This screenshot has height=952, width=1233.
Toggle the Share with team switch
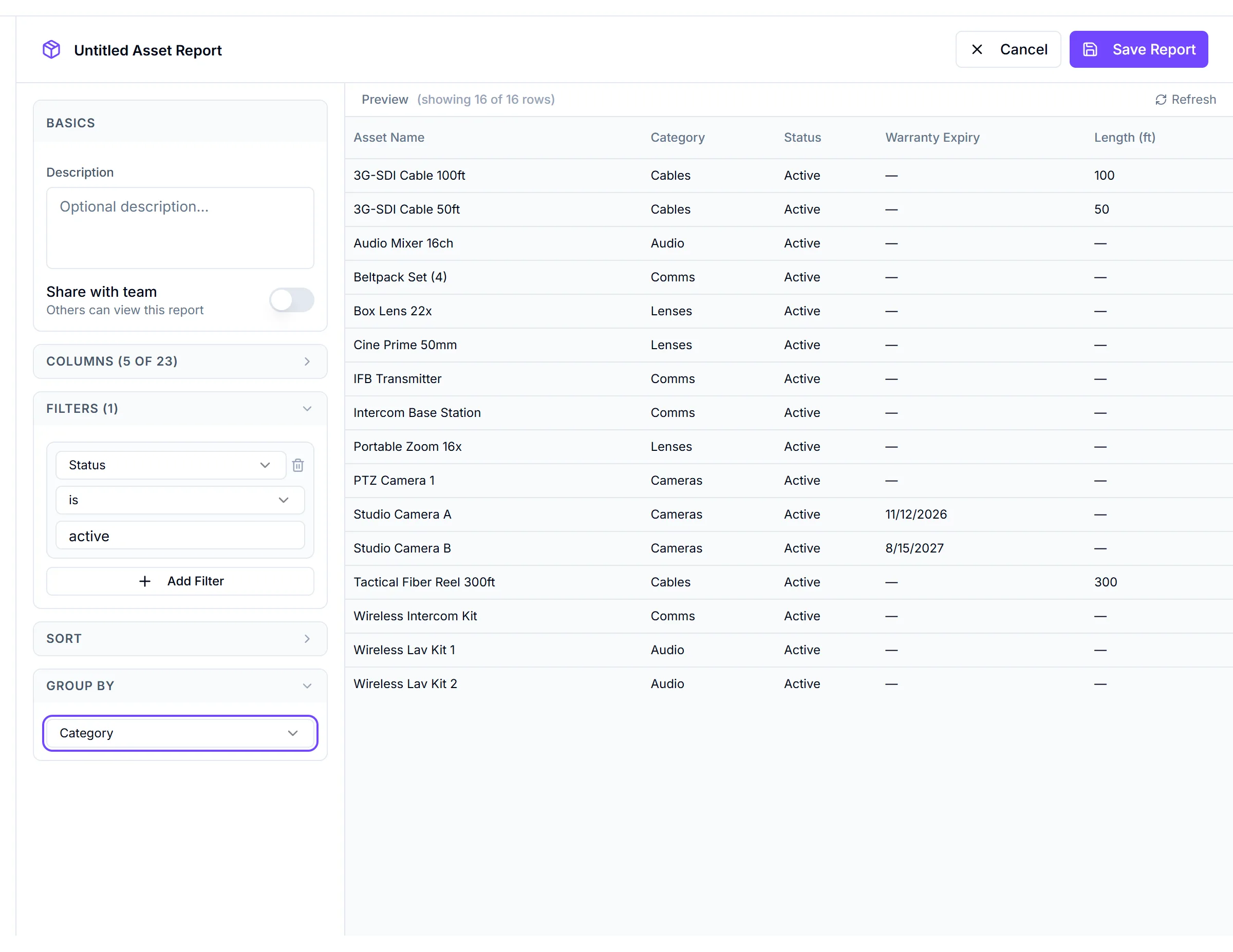coord(291,300)
